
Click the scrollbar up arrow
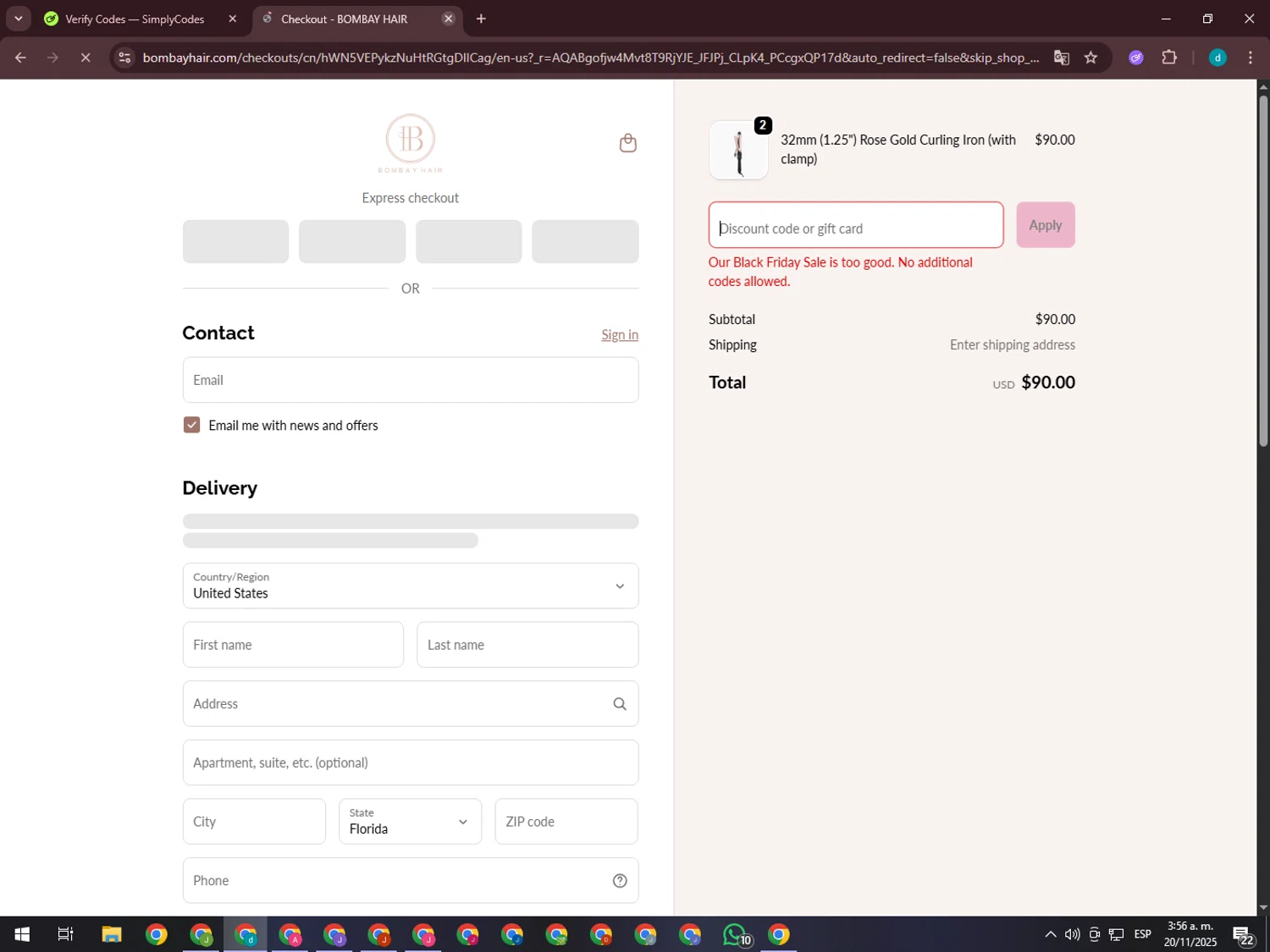point(1263,86)
